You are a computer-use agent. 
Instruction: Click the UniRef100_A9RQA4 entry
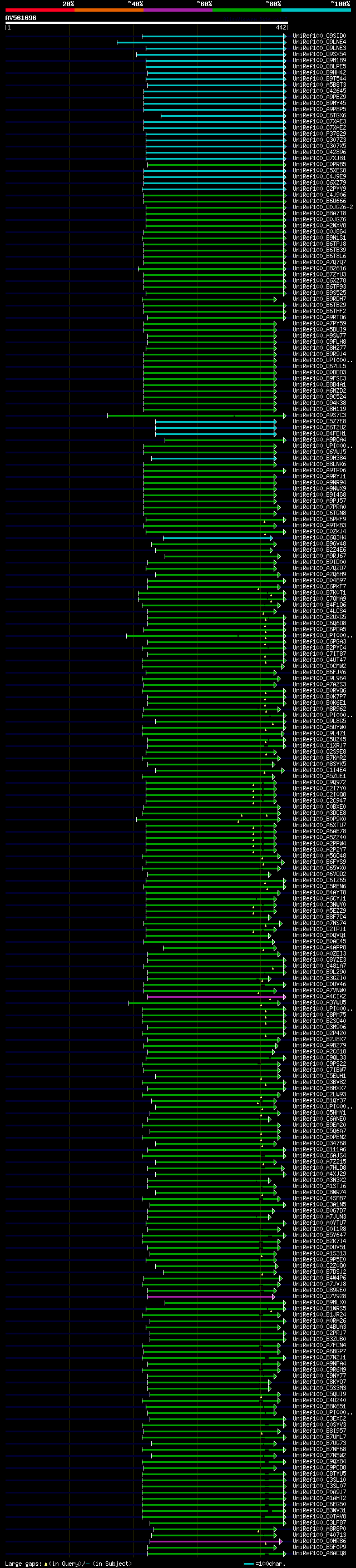point(319,439)
